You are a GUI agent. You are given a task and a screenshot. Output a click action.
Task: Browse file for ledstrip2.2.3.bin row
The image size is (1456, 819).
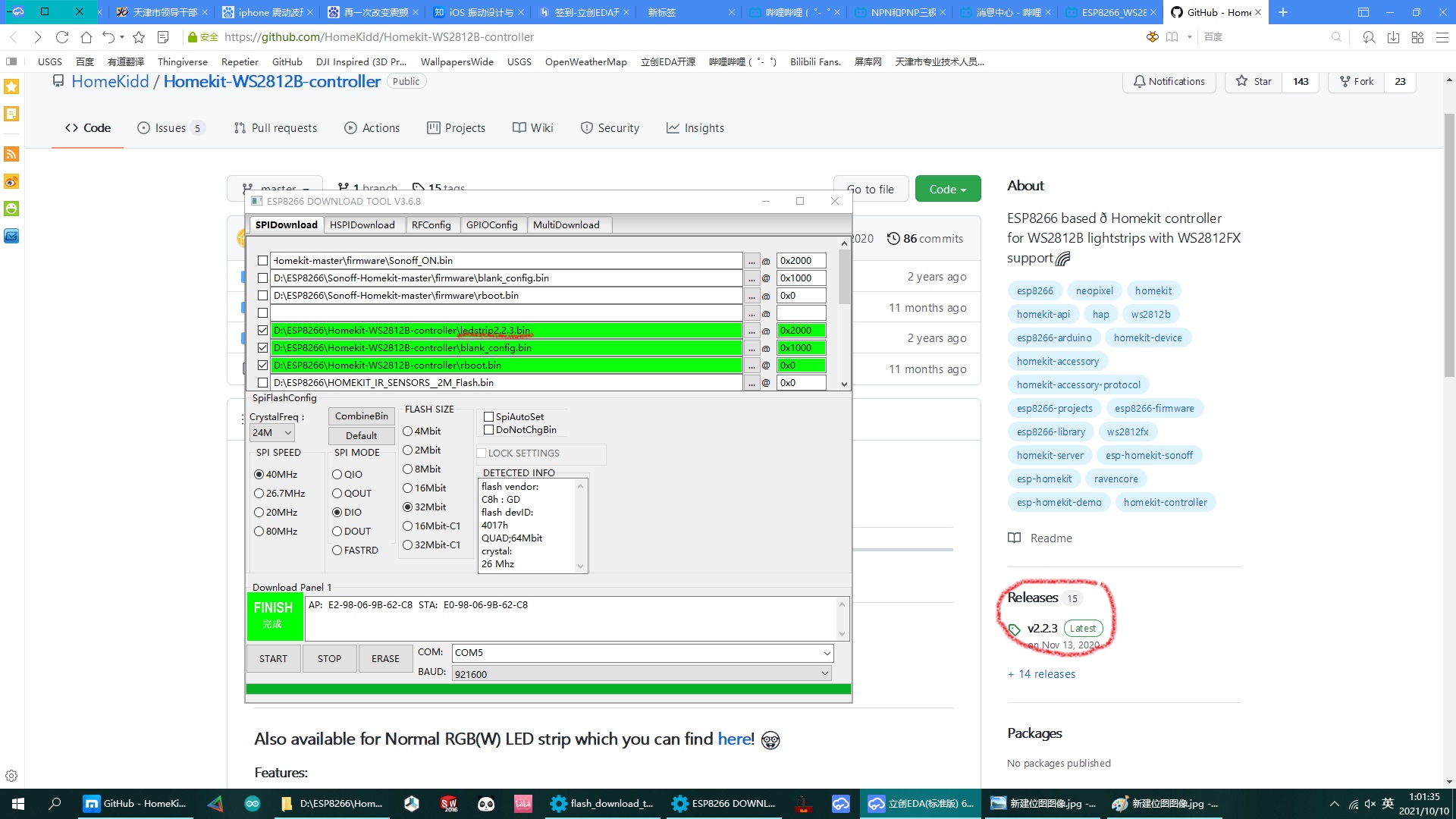click(x=752, y=331)
